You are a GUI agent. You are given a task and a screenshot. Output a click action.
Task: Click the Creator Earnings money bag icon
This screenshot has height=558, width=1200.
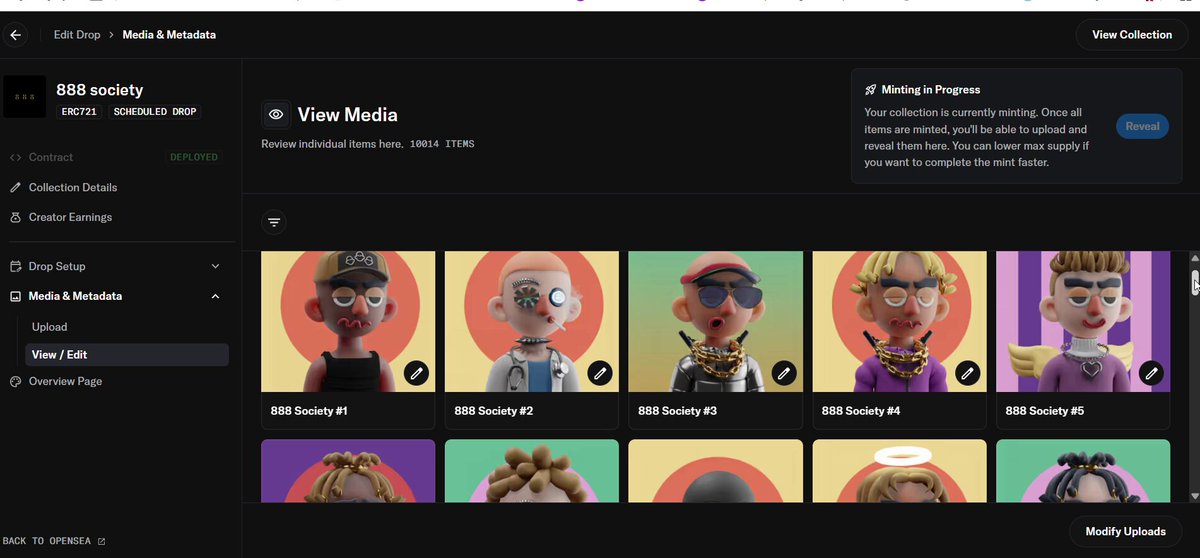pos(15,217)
